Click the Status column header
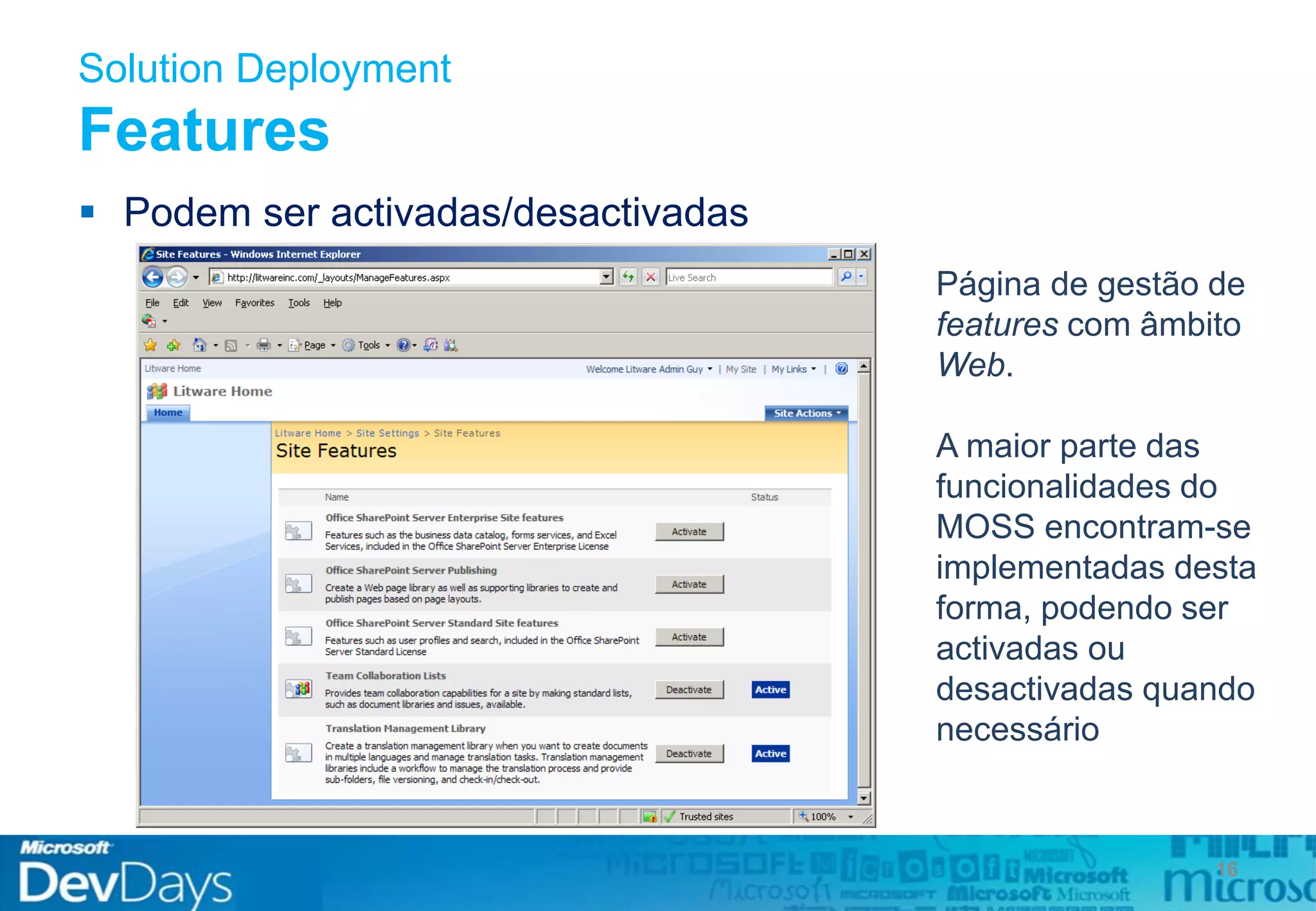Viewport: 1316px width, 911px height. 765,497
